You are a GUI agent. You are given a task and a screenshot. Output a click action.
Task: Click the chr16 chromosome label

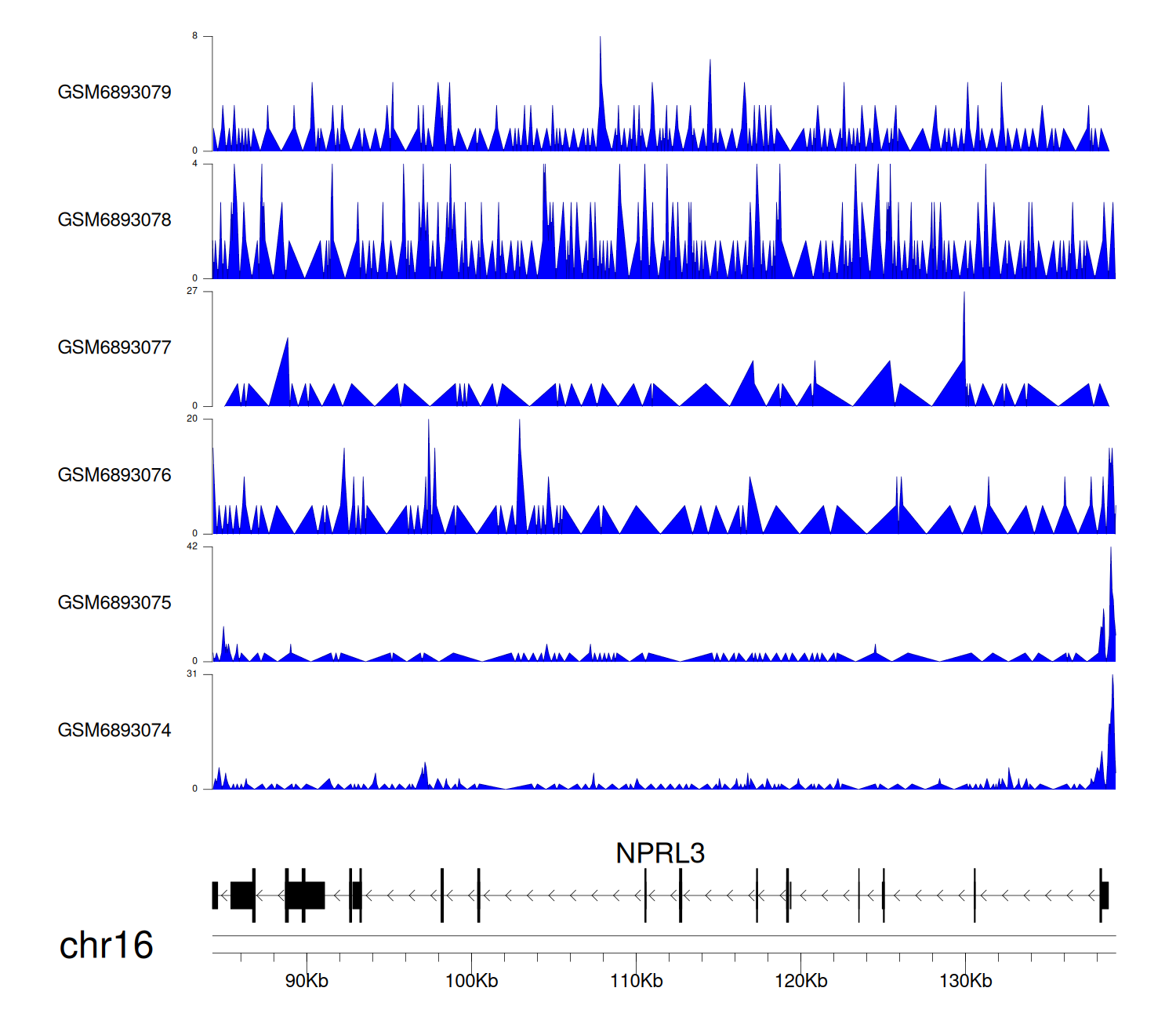(x=106, y=946)
